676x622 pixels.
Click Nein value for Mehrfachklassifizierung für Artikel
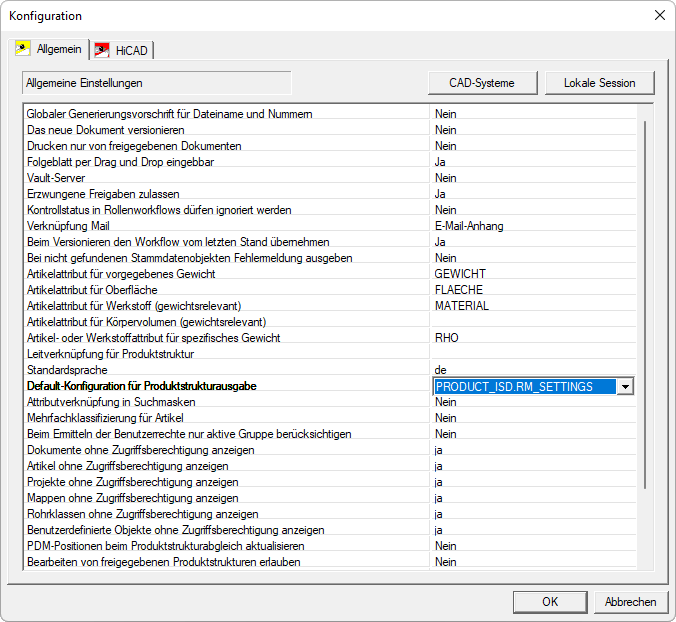tap(445, 418)
